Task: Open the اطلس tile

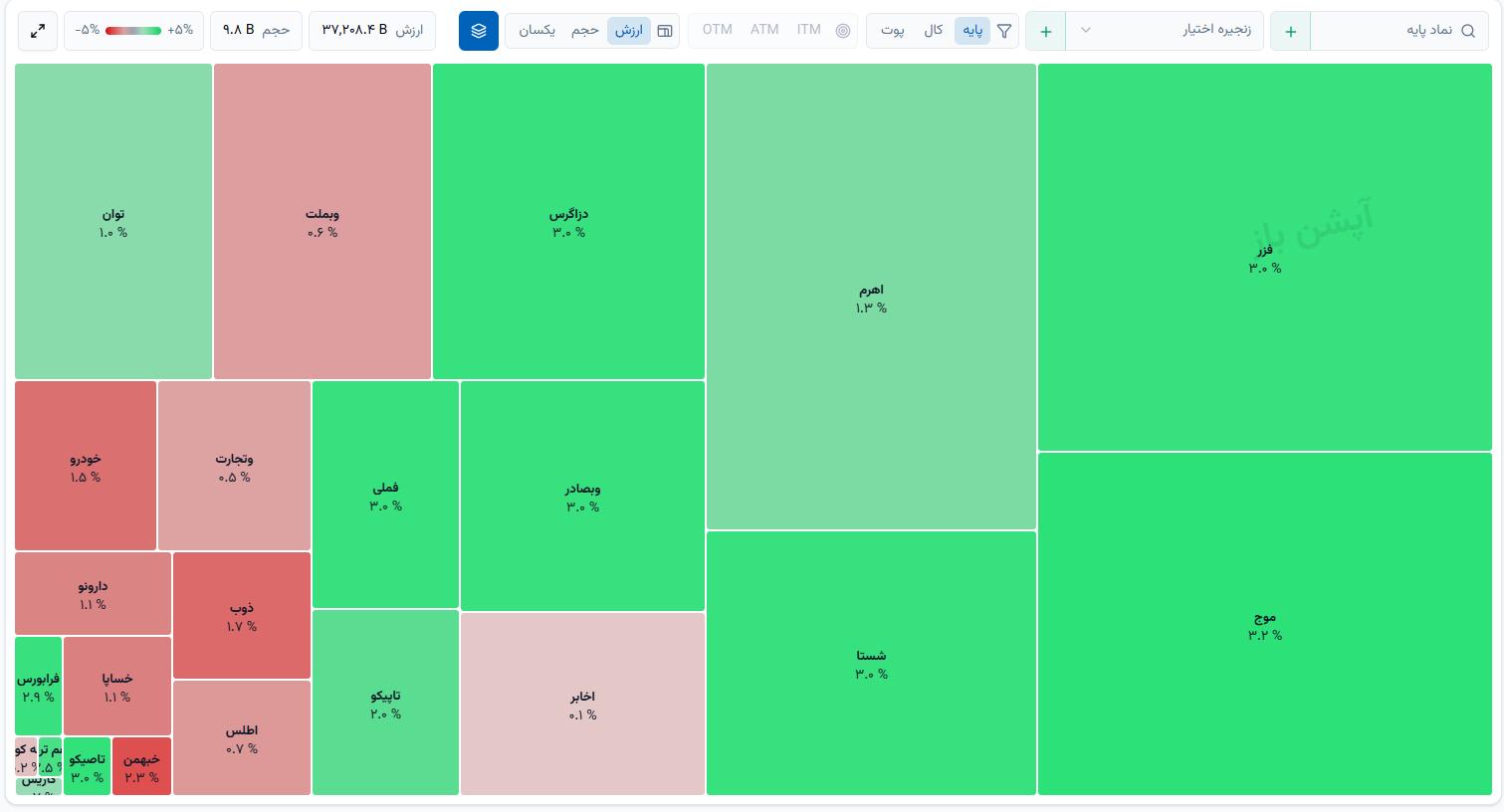Action: click(242, 738)
